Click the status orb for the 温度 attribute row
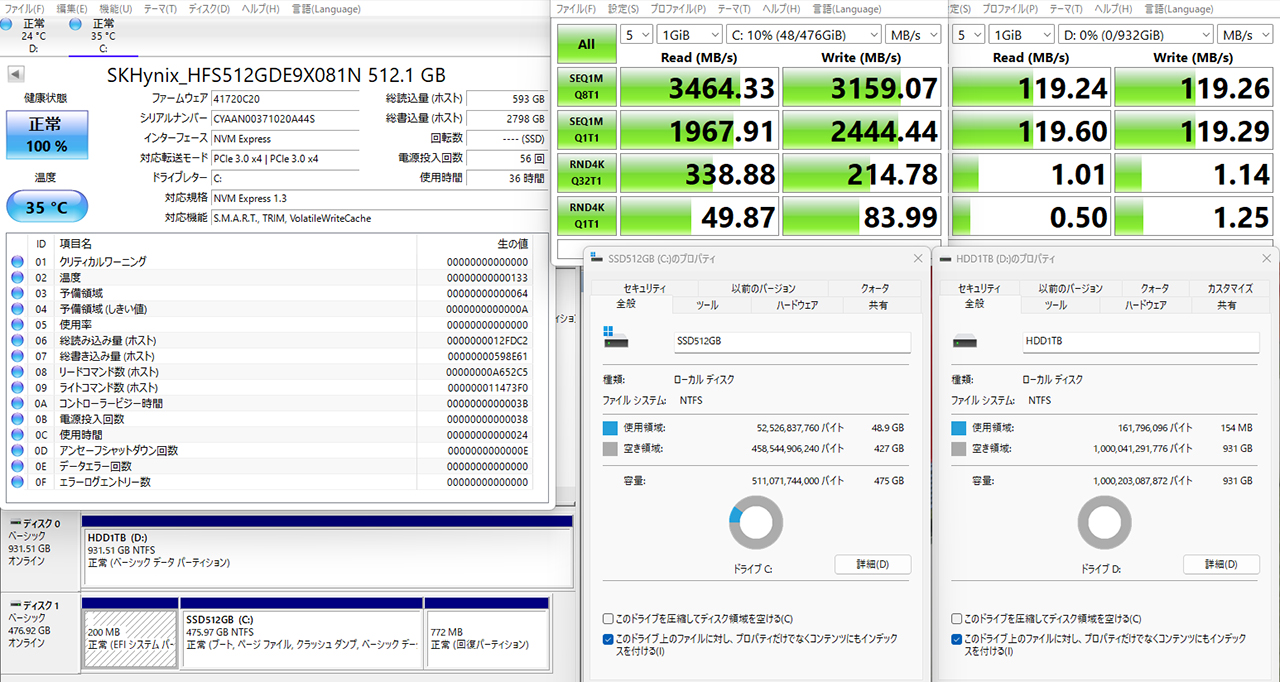 tap(17, 278)
